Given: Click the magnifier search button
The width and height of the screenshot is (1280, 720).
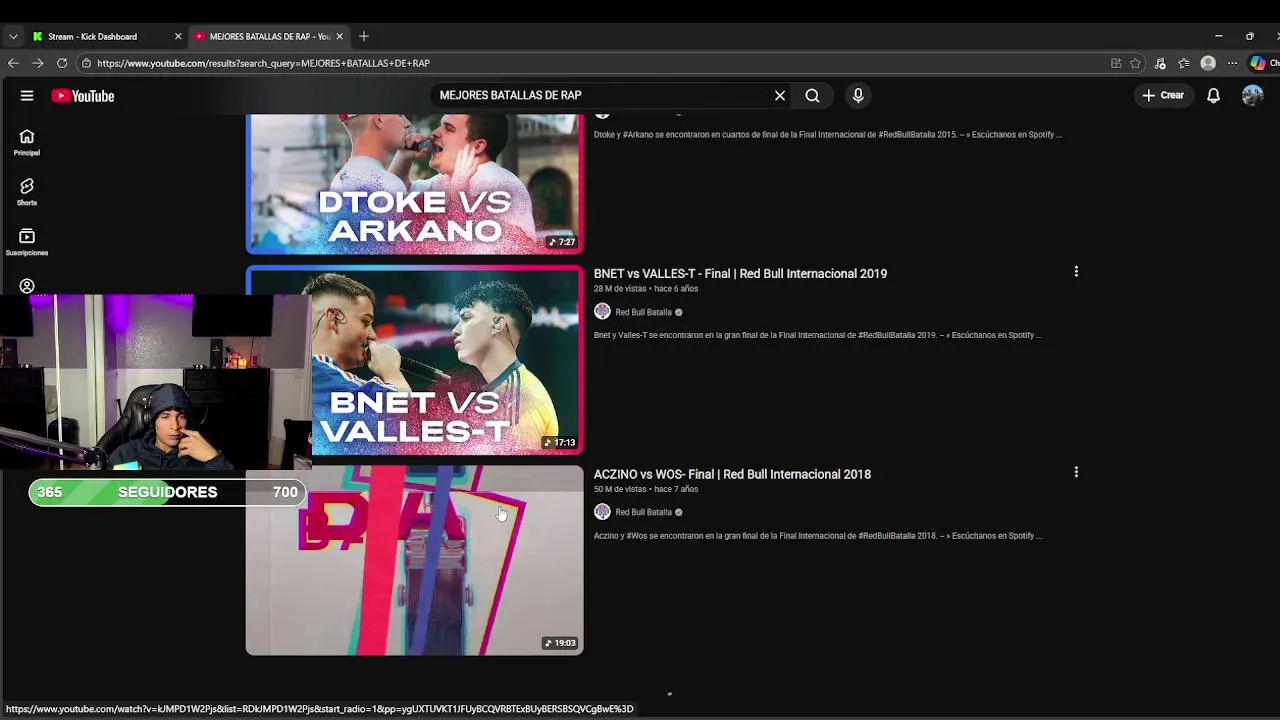Looking at the screenshot, I should point(812,96).
